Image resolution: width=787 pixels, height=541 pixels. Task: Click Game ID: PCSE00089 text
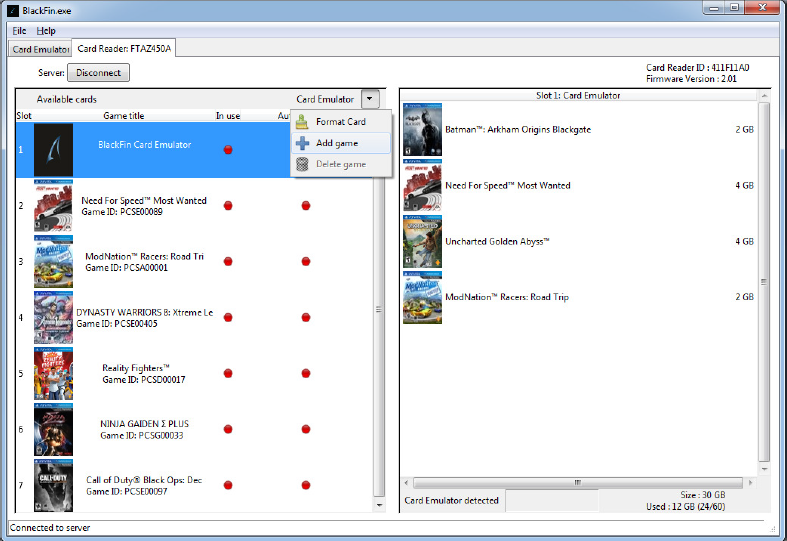(122, 212)
